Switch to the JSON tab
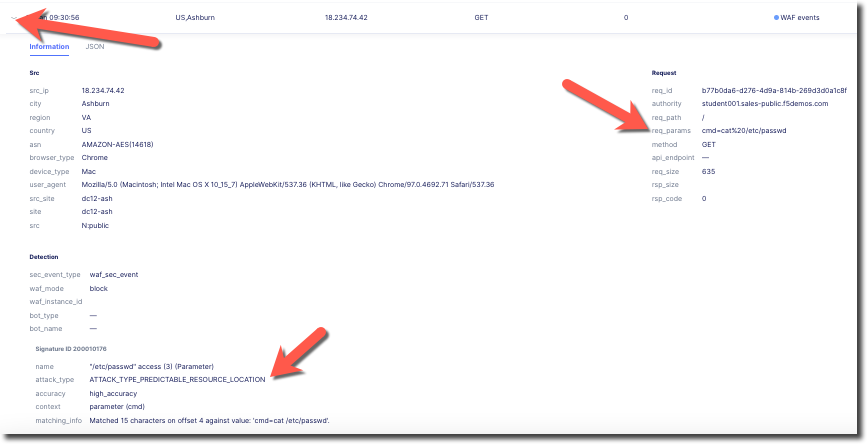Viewport: 867px width, 444px height. pyautogui.click(x=95, y=47)
